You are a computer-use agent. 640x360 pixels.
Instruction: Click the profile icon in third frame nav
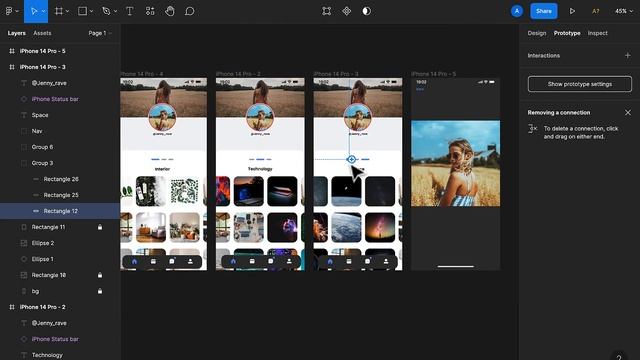pyautogui.click(x=386, y=262)
